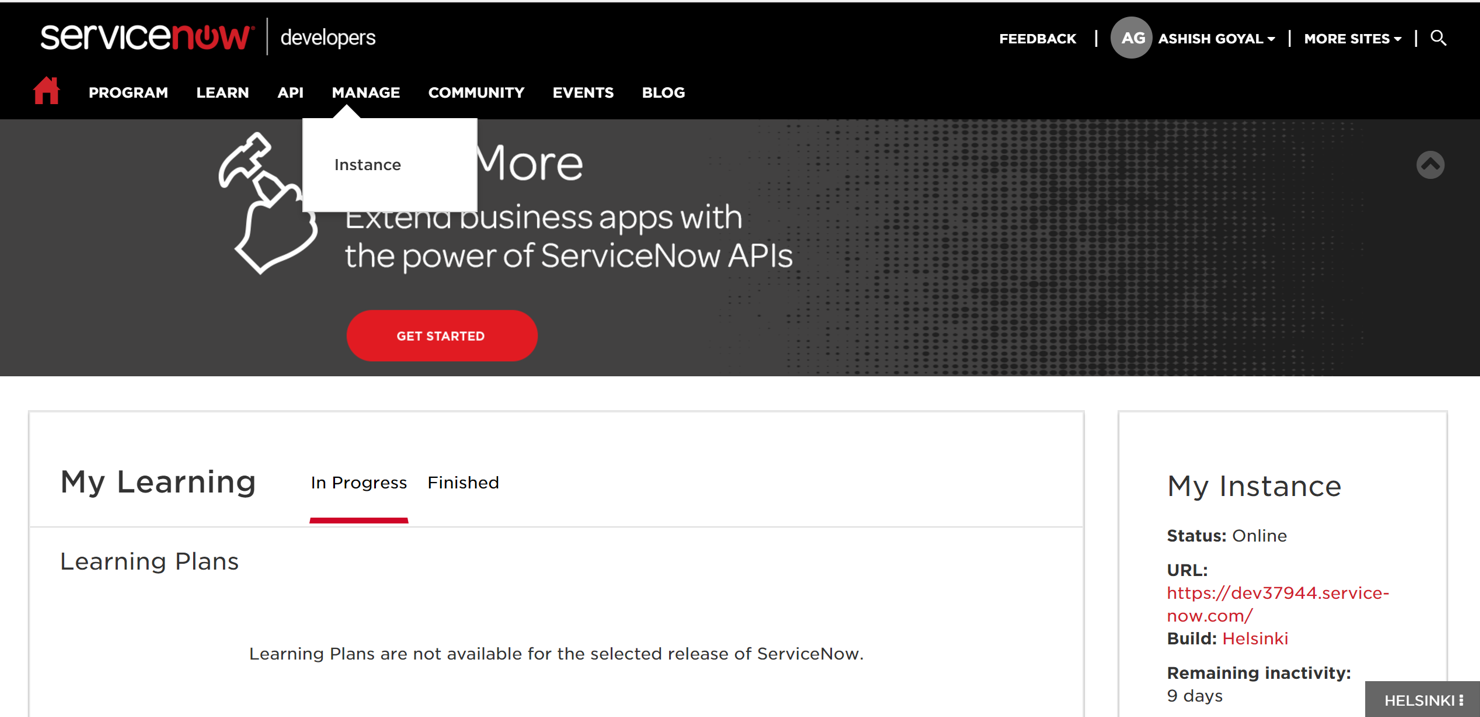Open the Helsinki release selector
The image size is (1480, 717).
(1423, 700)
